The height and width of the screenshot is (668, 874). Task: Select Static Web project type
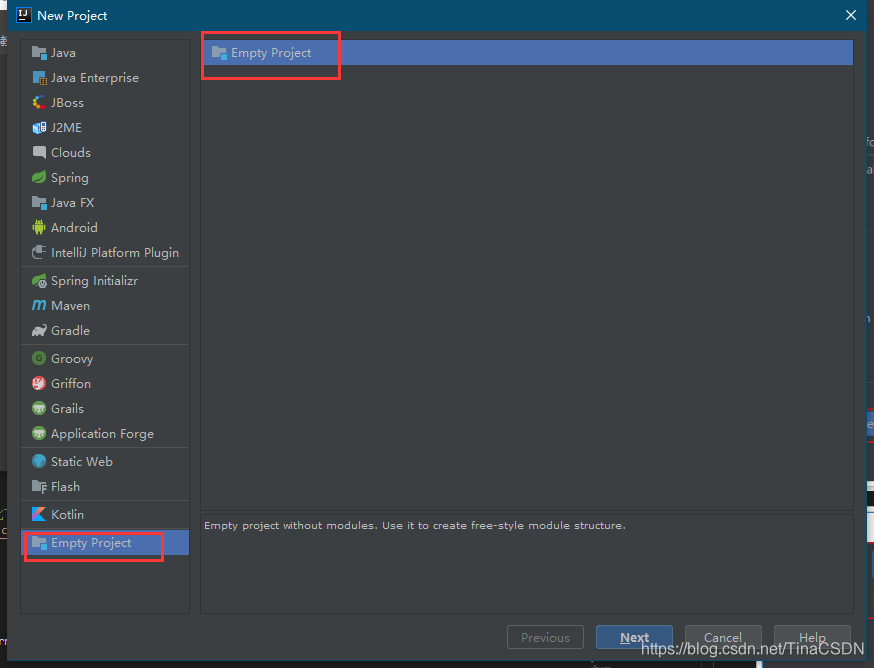click(x=105, y=462)
